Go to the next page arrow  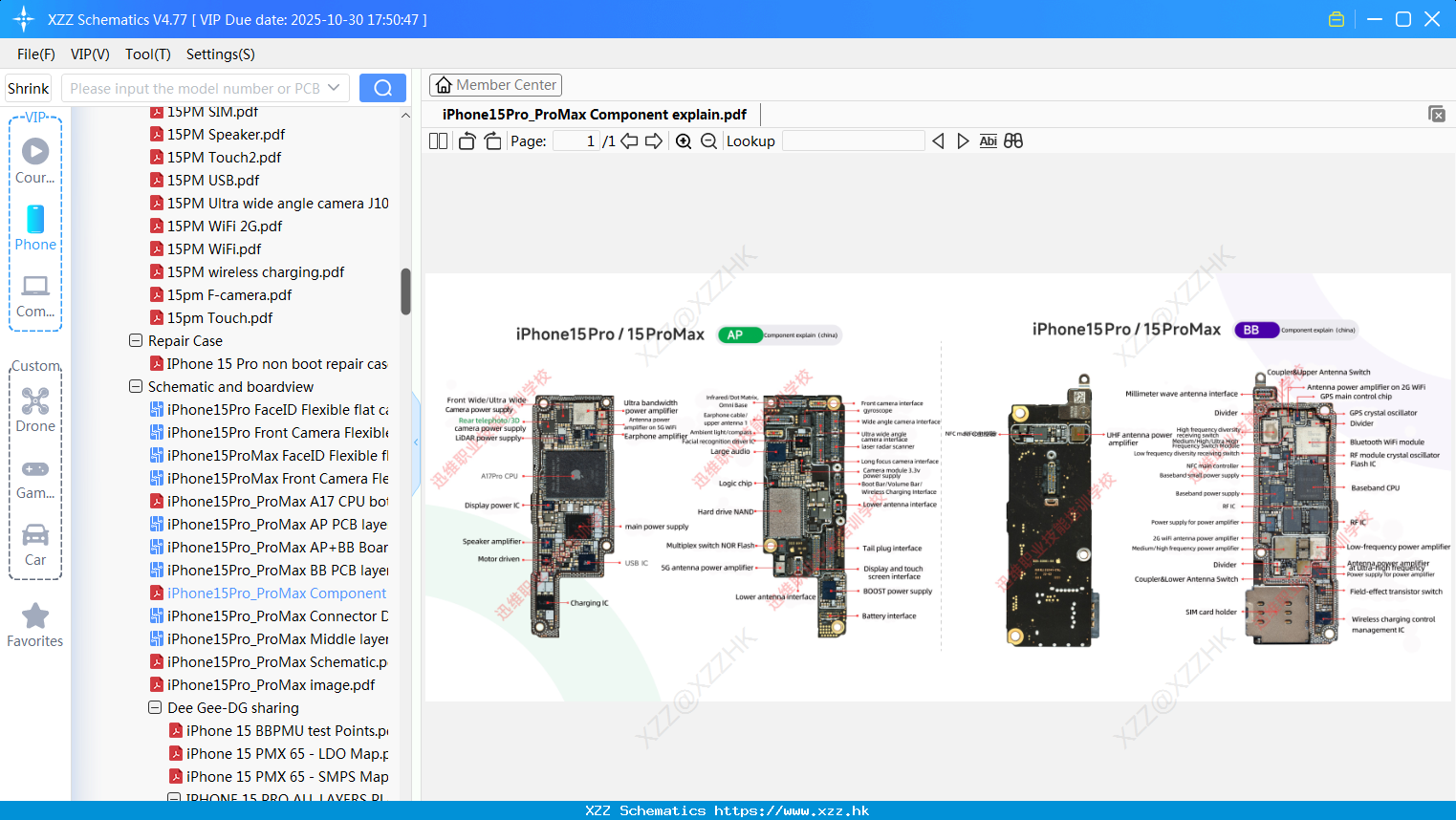(x=654, y=141)
